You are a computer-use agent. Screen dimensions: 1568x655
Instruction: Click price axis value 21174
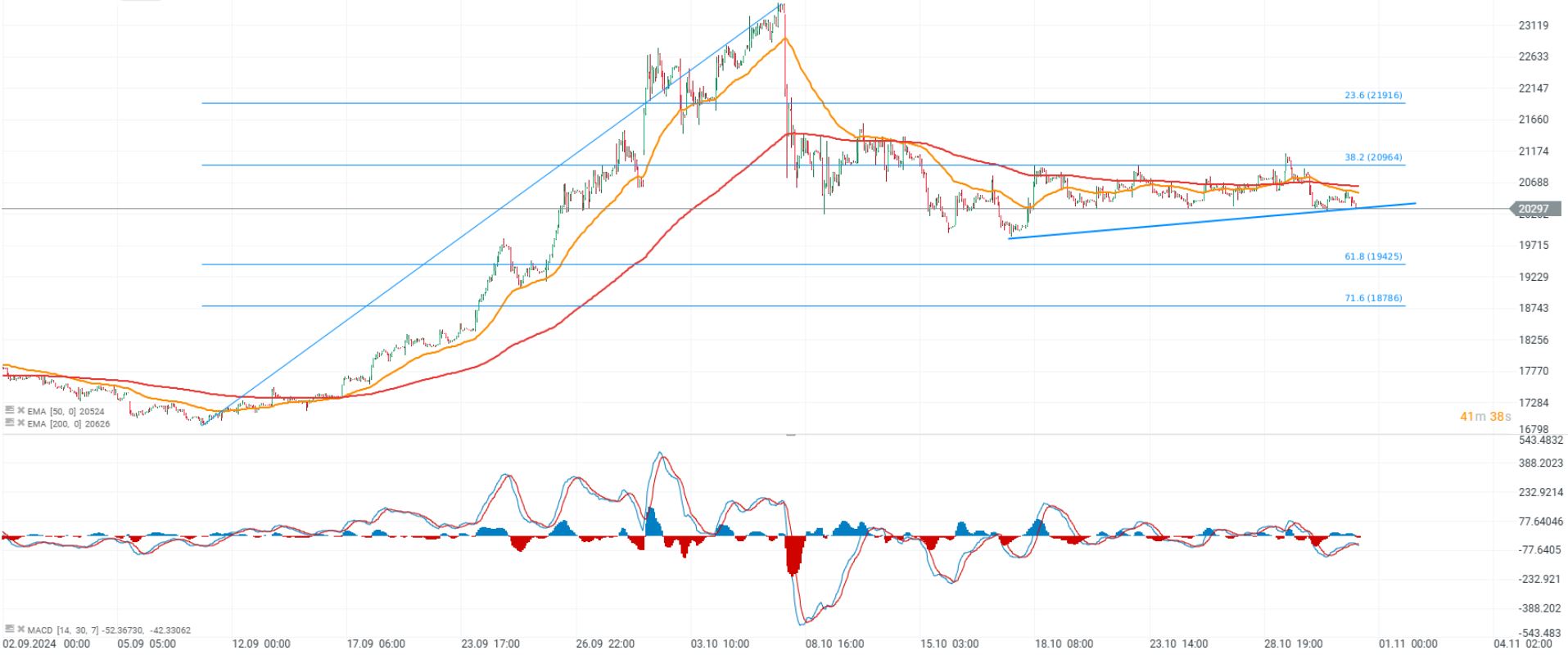(x=1534, y=151)
